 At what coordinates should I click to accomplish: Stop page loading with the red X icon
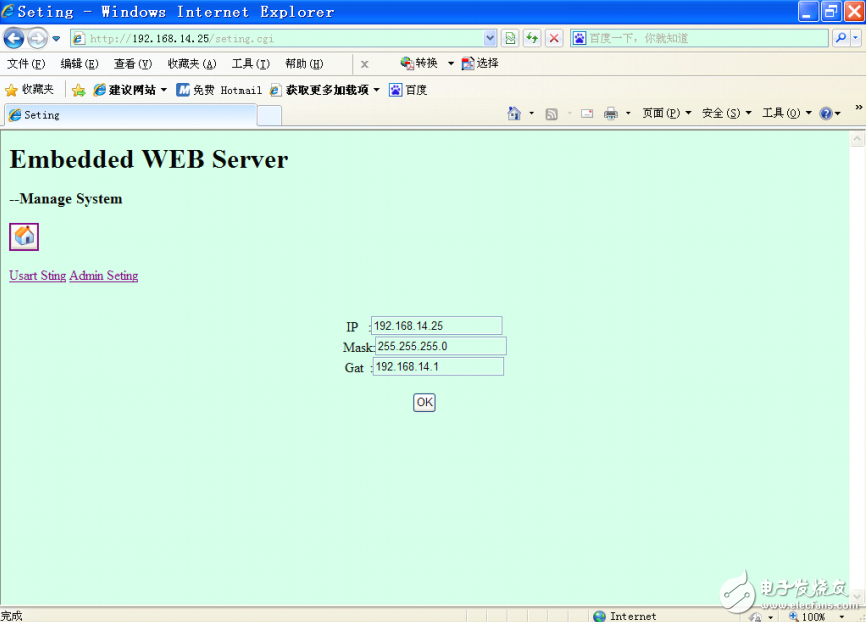click(x=553, y=36)
